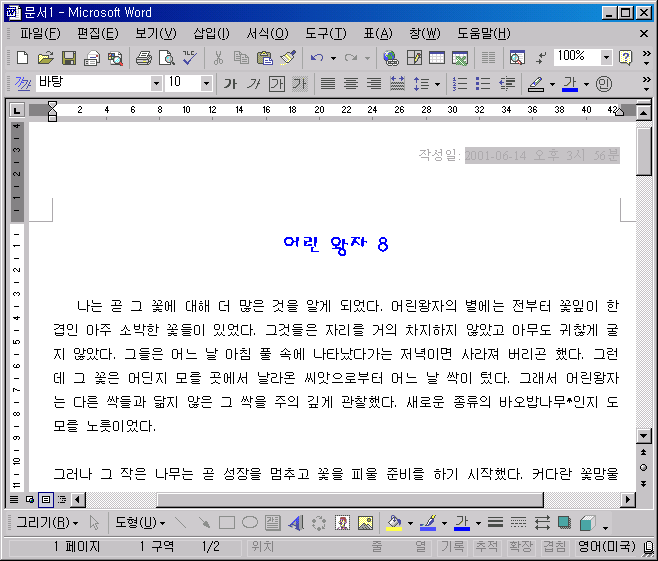
Task: Open the Print Preview icon
Action: [167, 58]
